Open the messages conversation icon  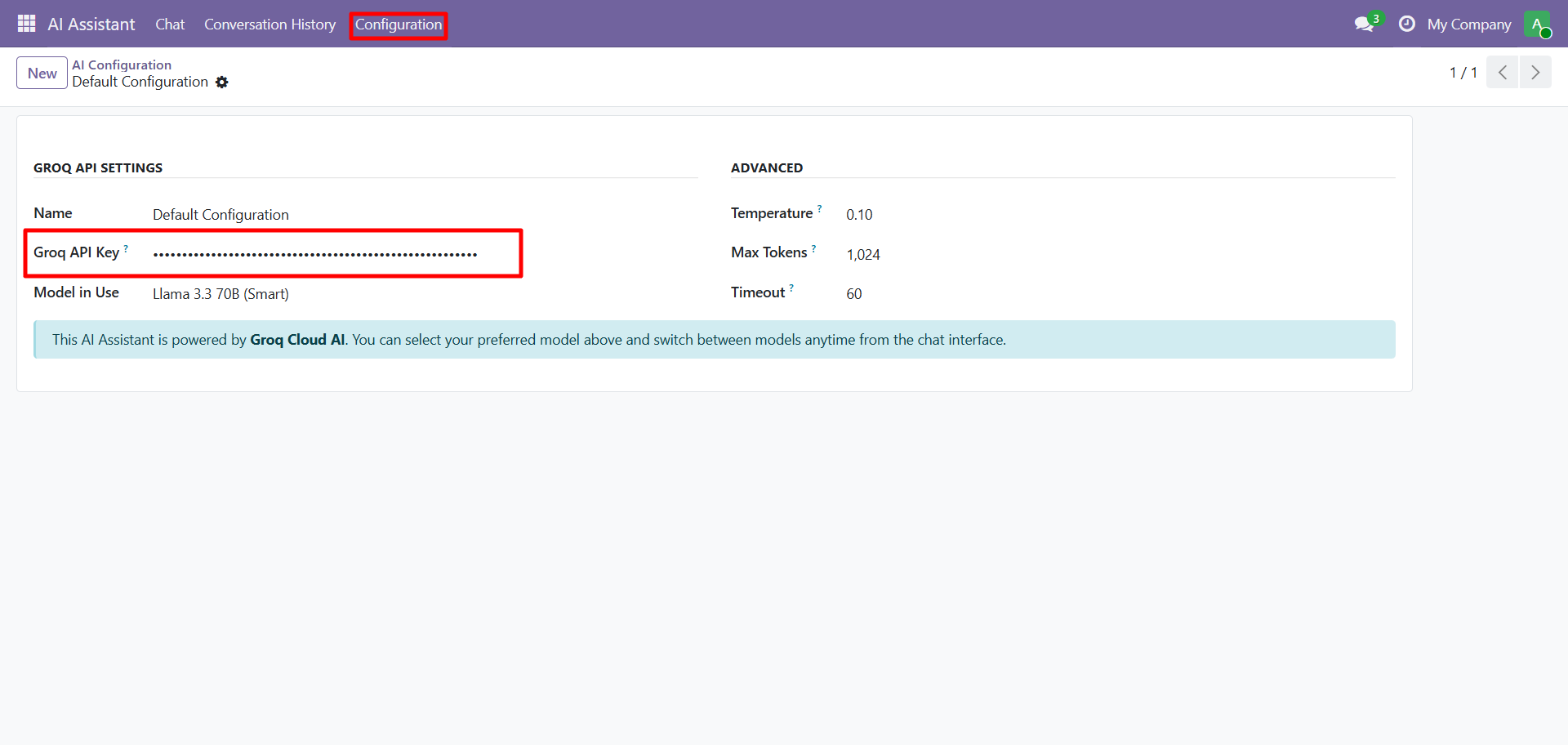tap(1364, 24)
